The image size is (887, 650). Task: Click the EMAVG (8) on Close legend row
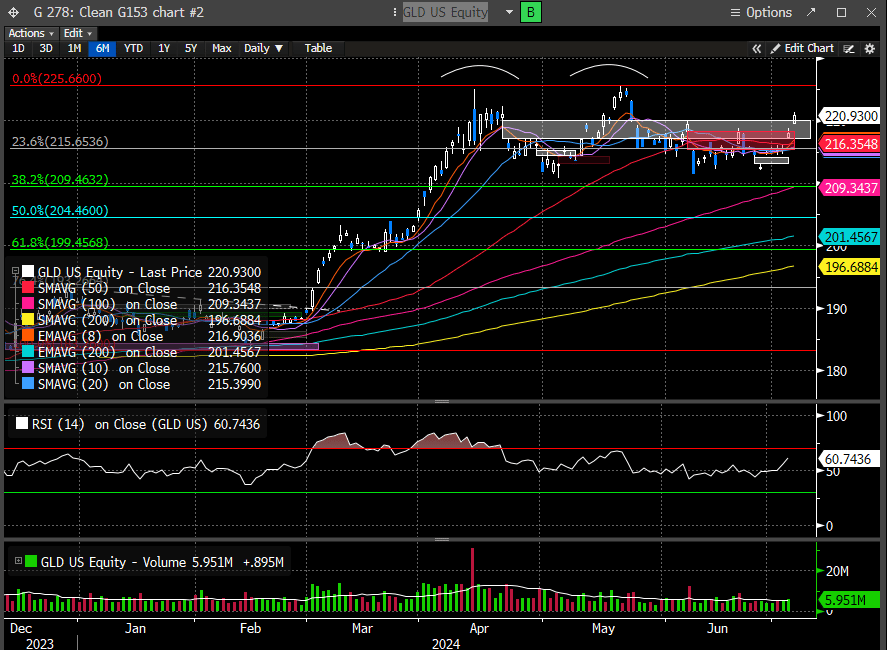pos(141,336)
